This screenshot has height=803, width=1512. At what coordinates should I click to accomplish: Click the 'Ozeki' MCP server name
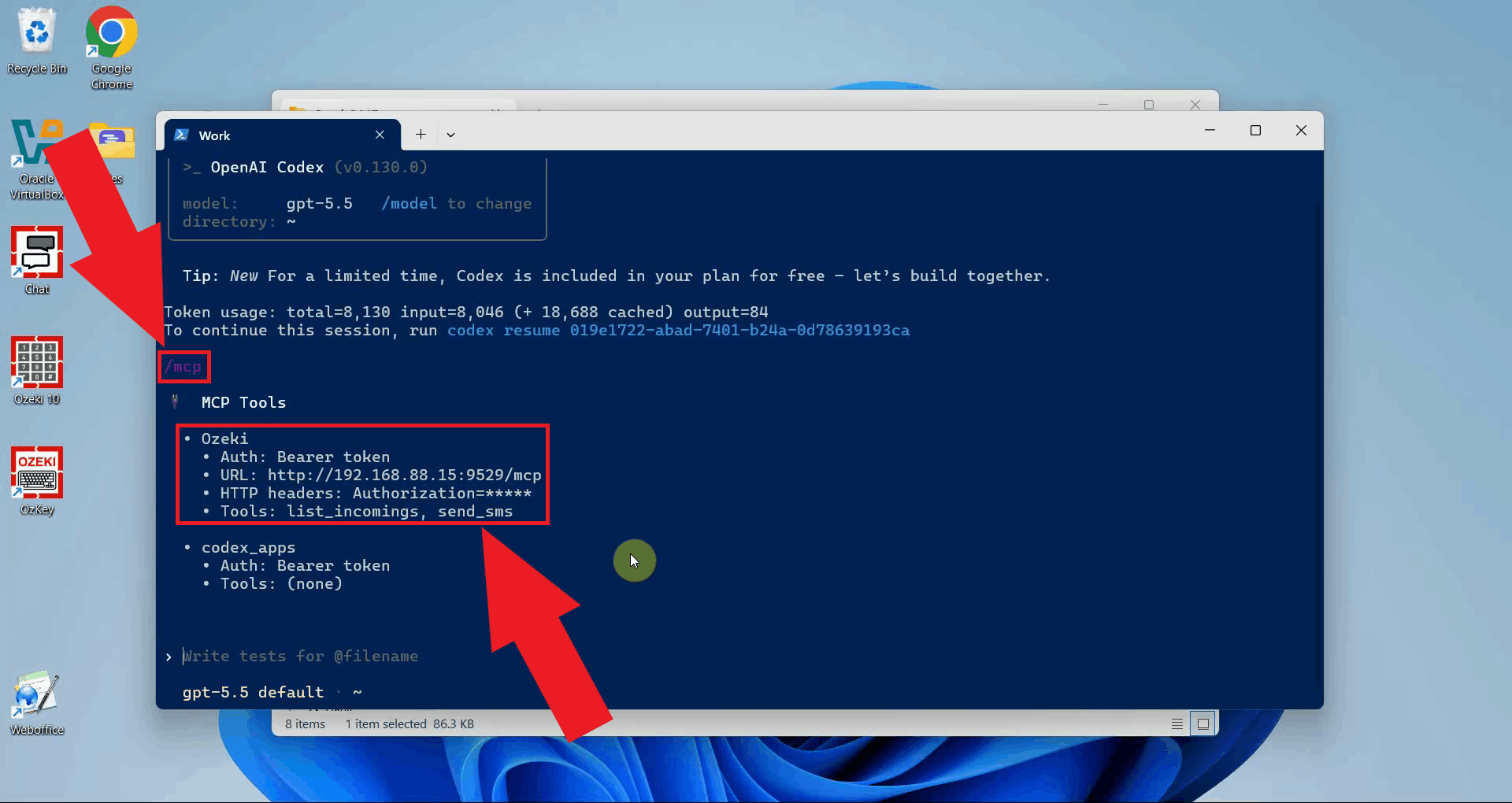pyautogui.click(x=224, y=439)
